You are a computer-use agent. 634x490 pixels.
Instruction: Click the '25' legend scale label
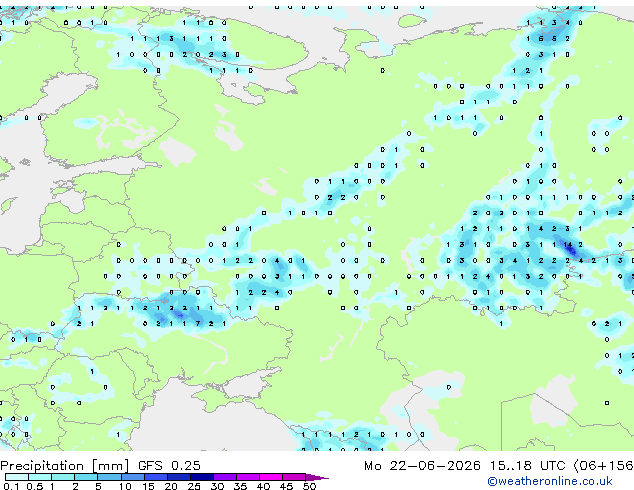tap(194, 486)
